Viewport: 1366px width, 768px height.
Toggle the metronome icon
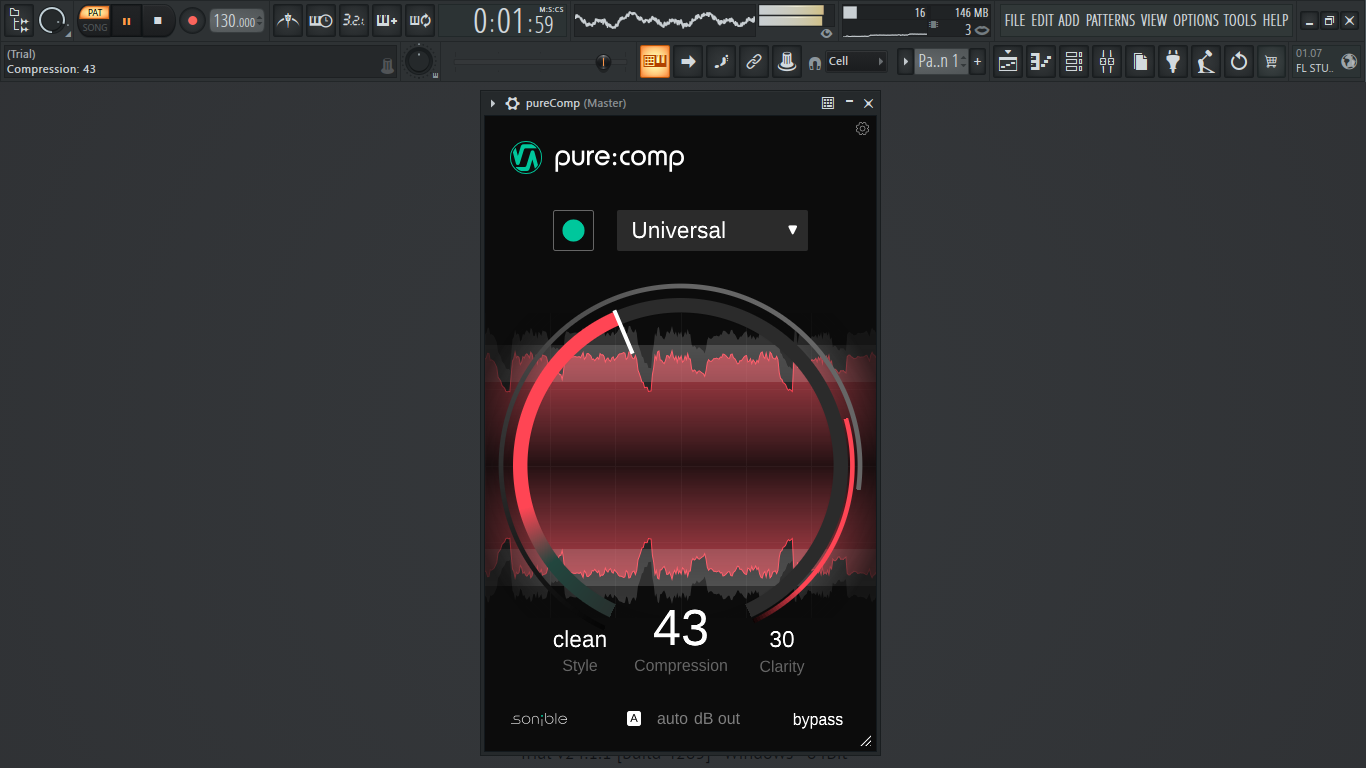coord(287,20)
